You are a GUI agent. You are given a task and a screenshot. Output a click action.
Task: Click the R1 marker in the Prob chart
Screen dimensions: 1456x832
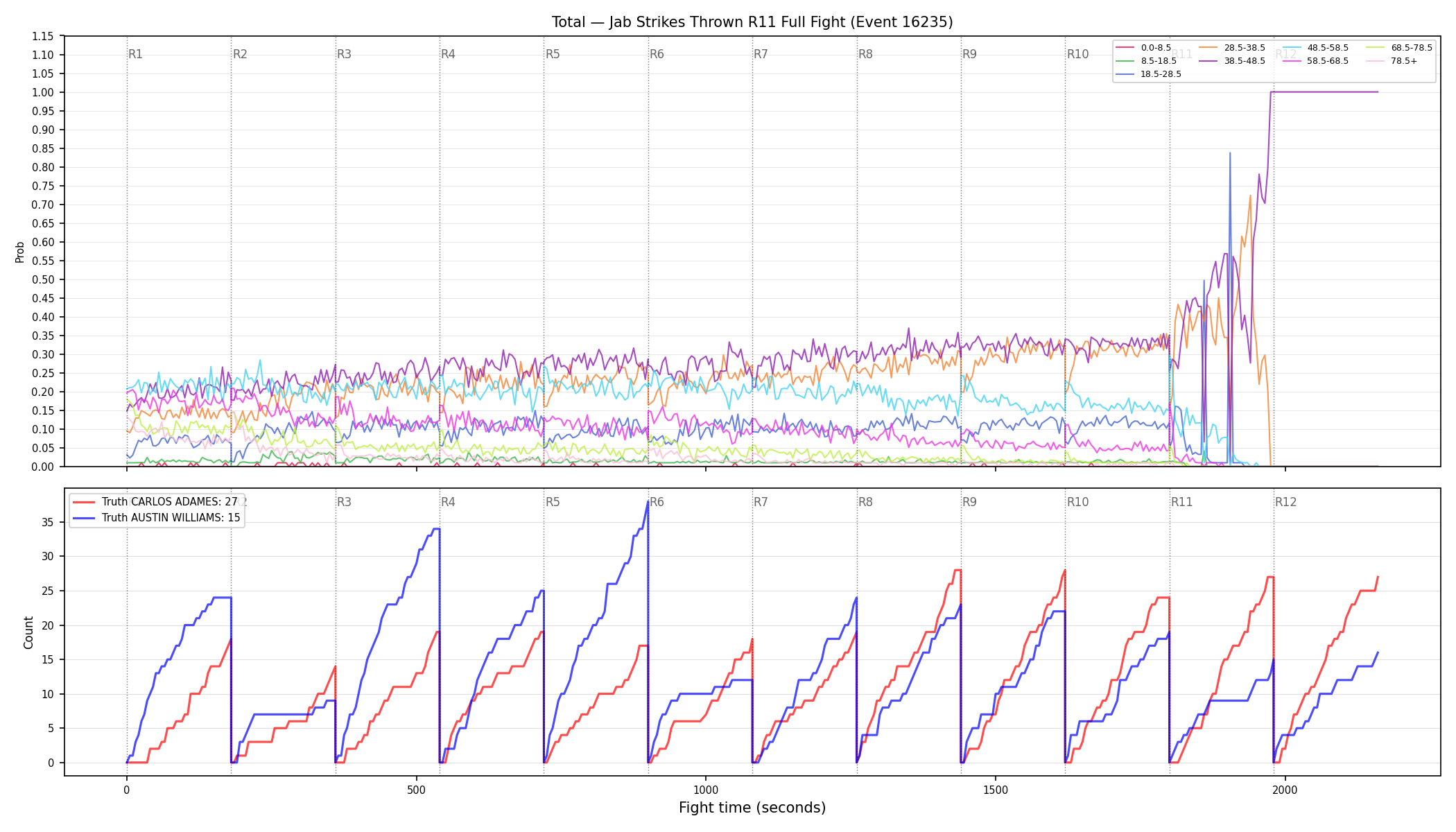(136, 54)
